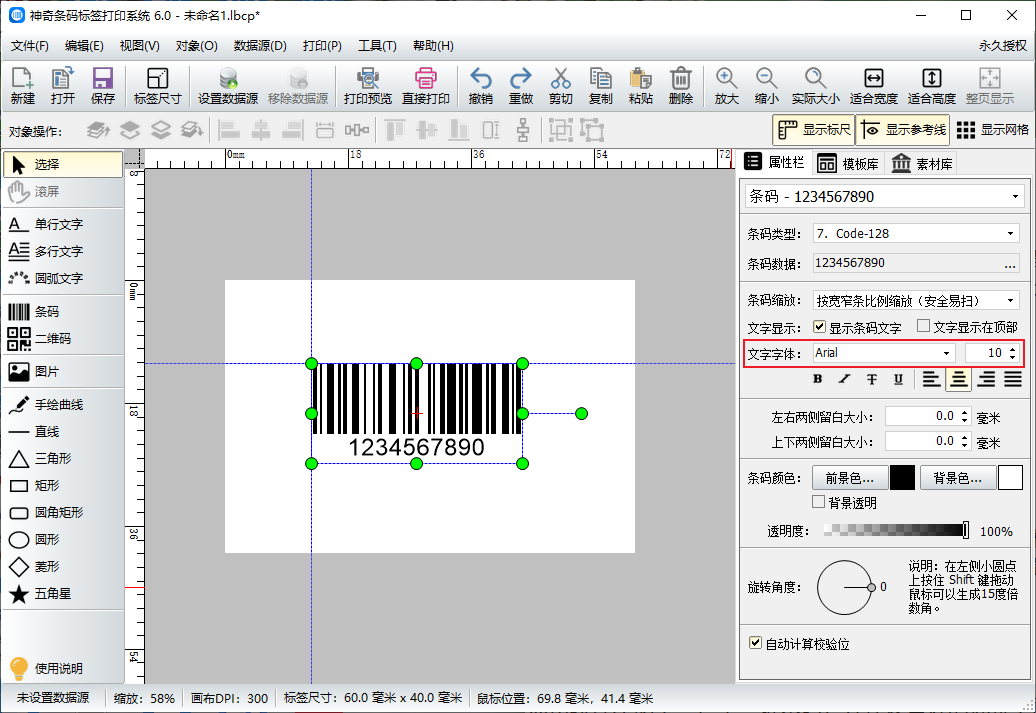This screenshot has width=1036, height=713.
Task: Switch to the 模板库 tab
Action: 848,163
